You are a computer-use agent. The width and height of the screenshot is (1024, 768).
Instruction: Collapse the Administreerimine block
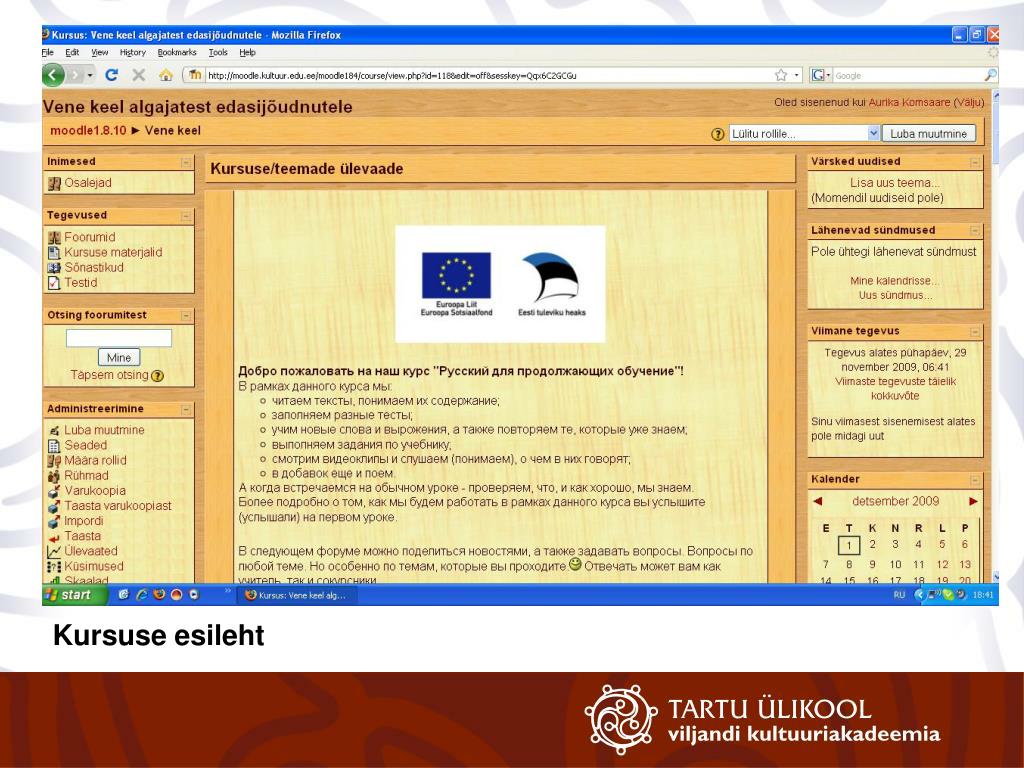coord(186,409)
